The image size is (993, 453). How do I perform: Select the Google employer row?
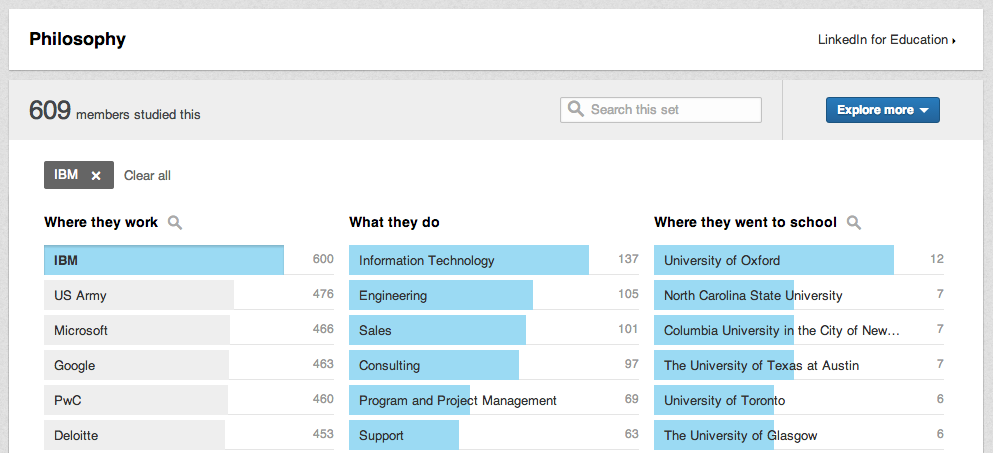137,365
